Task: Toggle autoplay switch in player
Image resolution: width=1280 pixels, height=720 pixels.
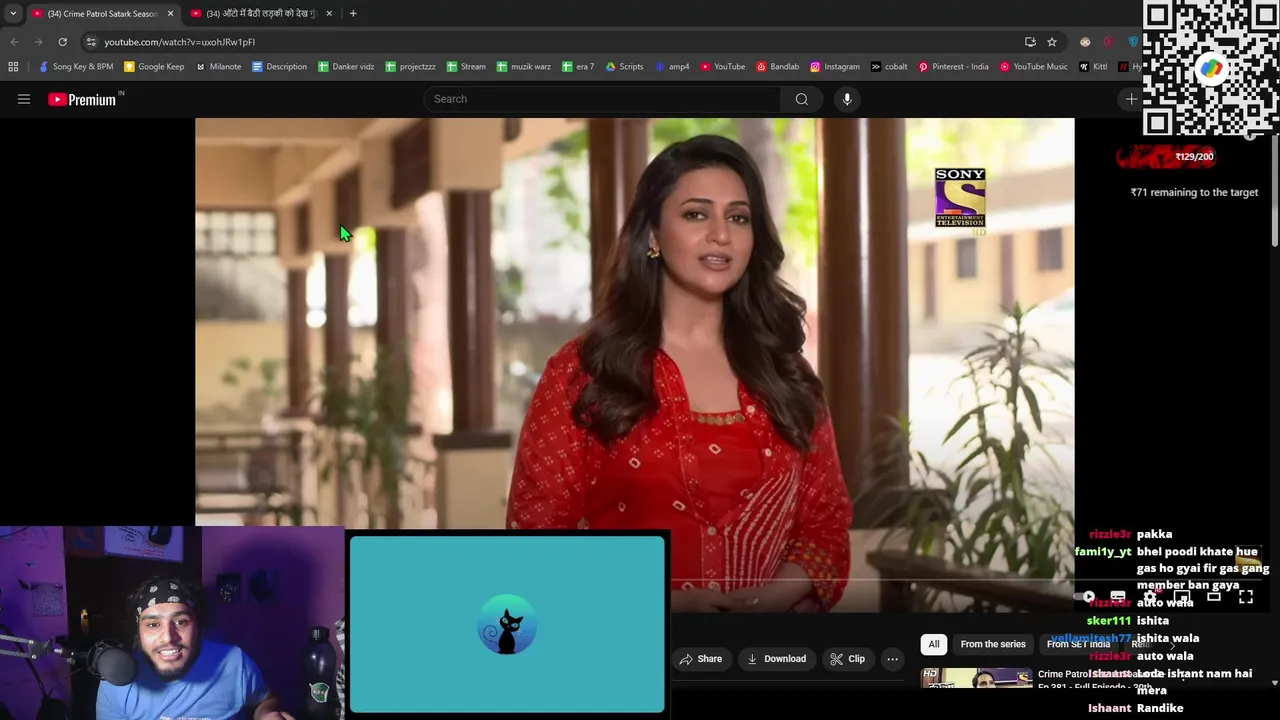Action: [1085, 597]
